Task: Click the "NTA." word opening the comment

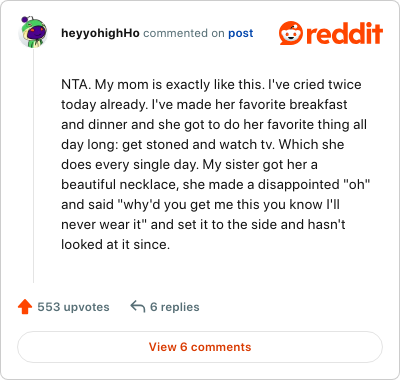Action: [76, 84]
